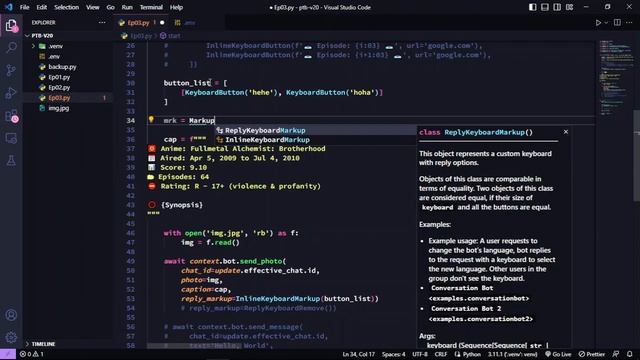Screen dimensions: 640x360
Task: Close the ReplyKeyboardMarkup documentation popup
Action: [x=566, y=132]
